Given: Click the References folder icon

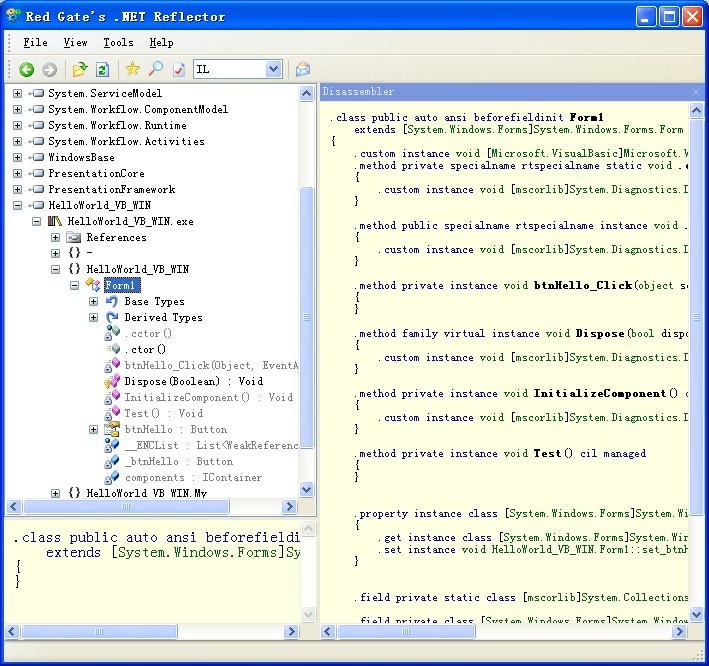Looking at the screenshot, I should [73, 237].
